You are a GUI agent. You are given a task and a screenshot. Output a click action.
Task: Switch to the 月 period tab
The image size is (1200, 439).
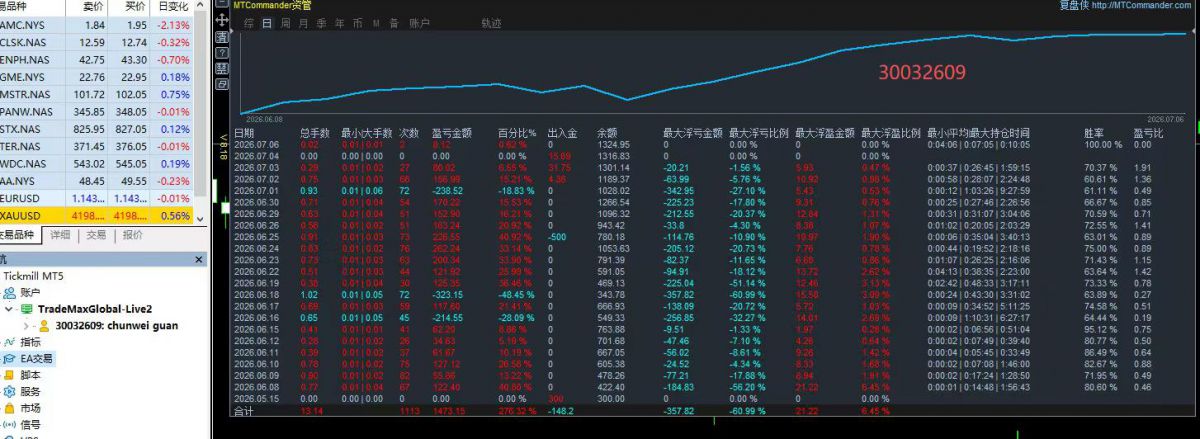point(304,23)
